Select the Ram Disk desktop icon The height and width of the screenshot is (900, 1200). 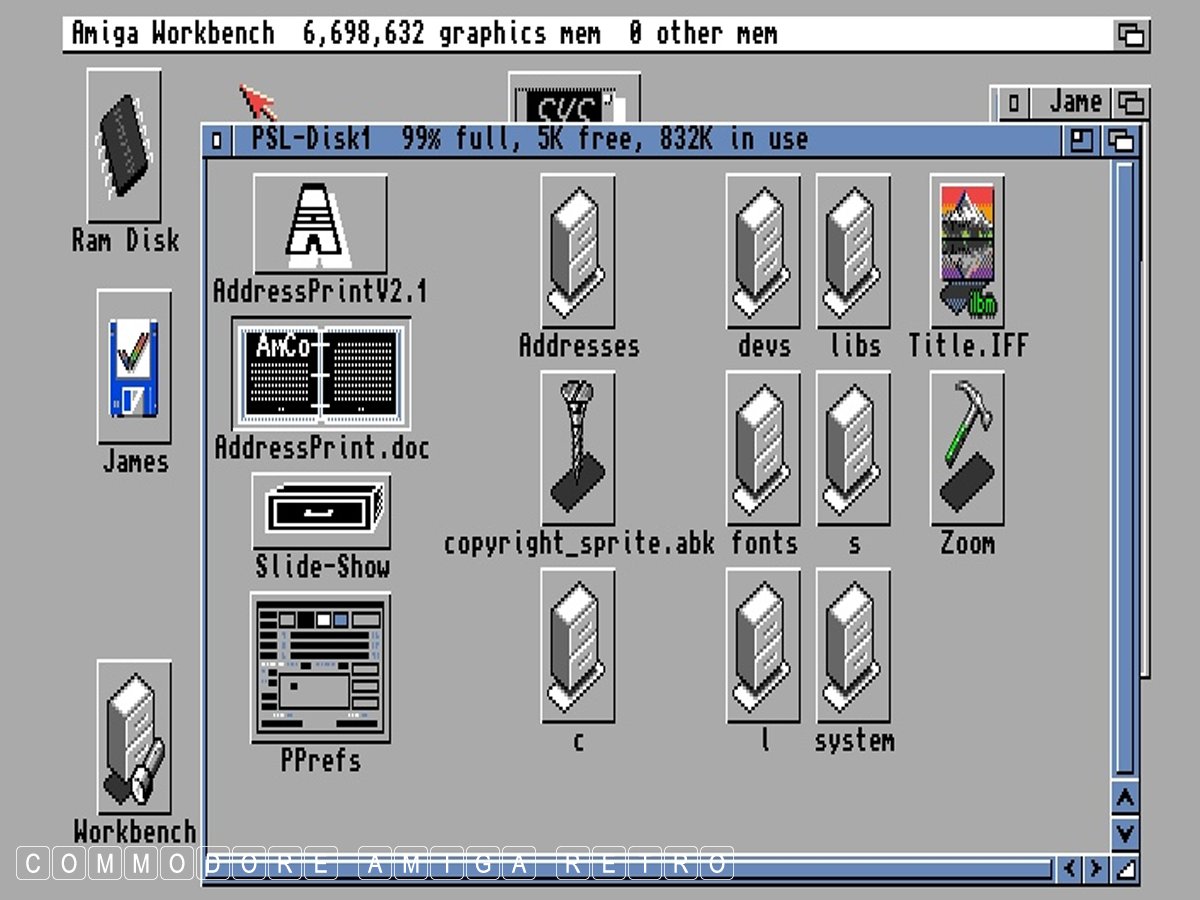(x=124, y=146)
